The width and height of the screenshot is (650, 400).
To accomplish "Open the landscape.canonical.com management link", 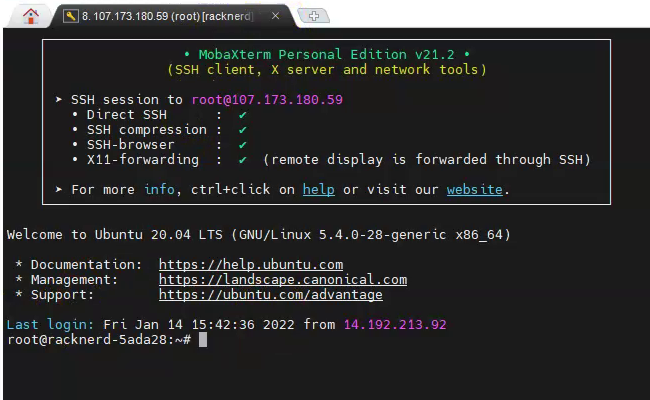I will [282, 280].
